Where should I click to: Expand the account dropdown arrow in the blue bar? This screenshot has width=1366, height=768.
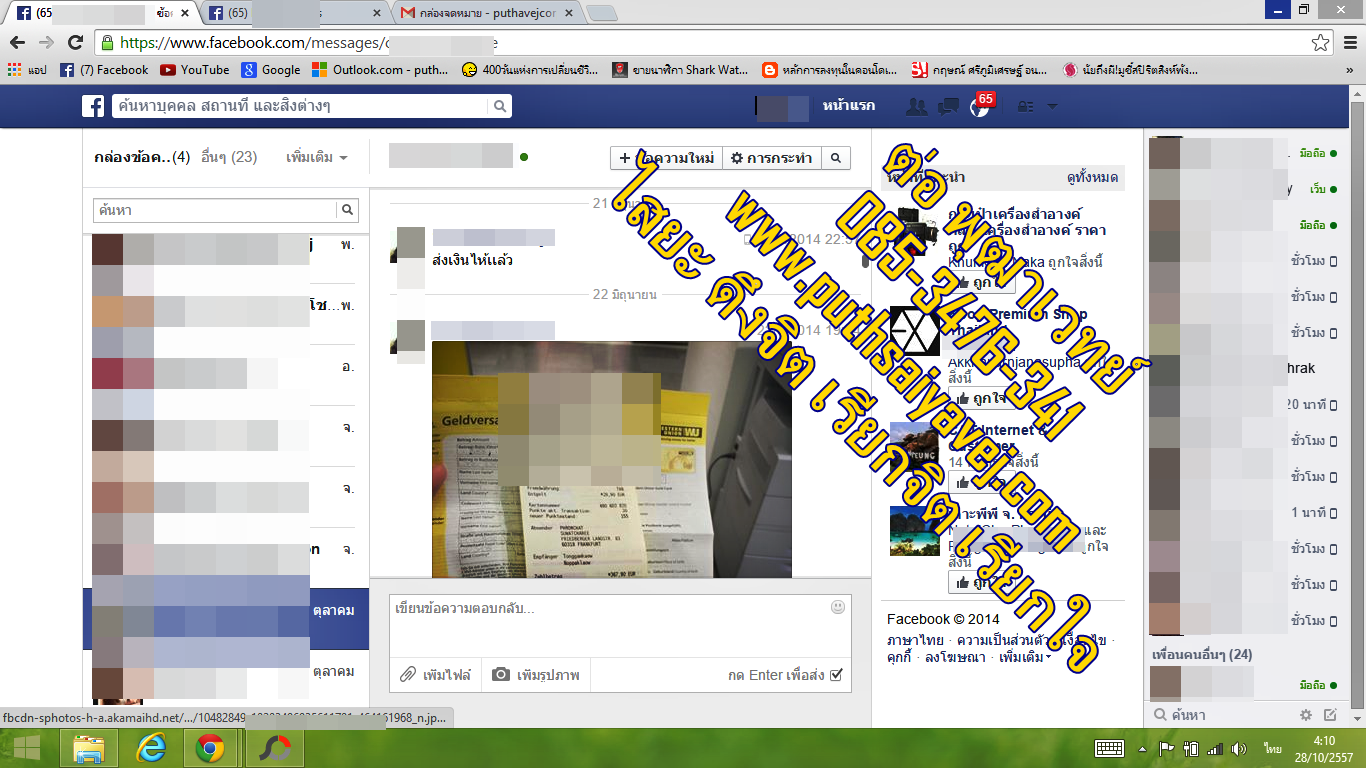1052,106
